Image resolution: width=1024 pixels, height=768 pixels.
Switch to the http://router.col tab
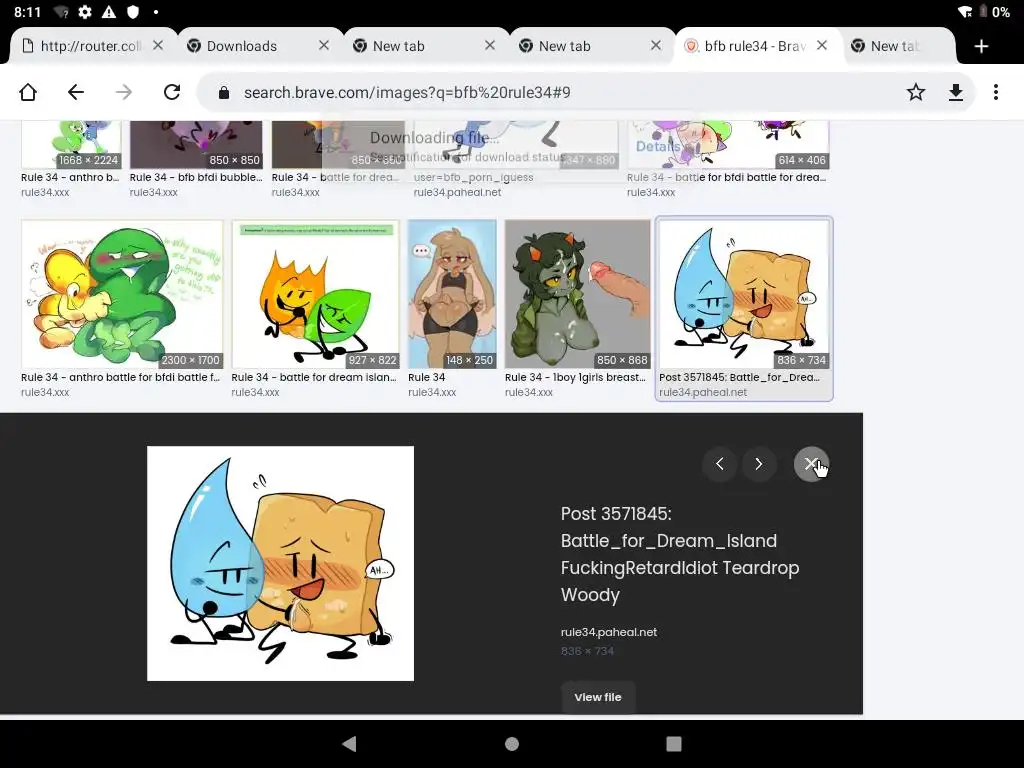pos(91,46)
